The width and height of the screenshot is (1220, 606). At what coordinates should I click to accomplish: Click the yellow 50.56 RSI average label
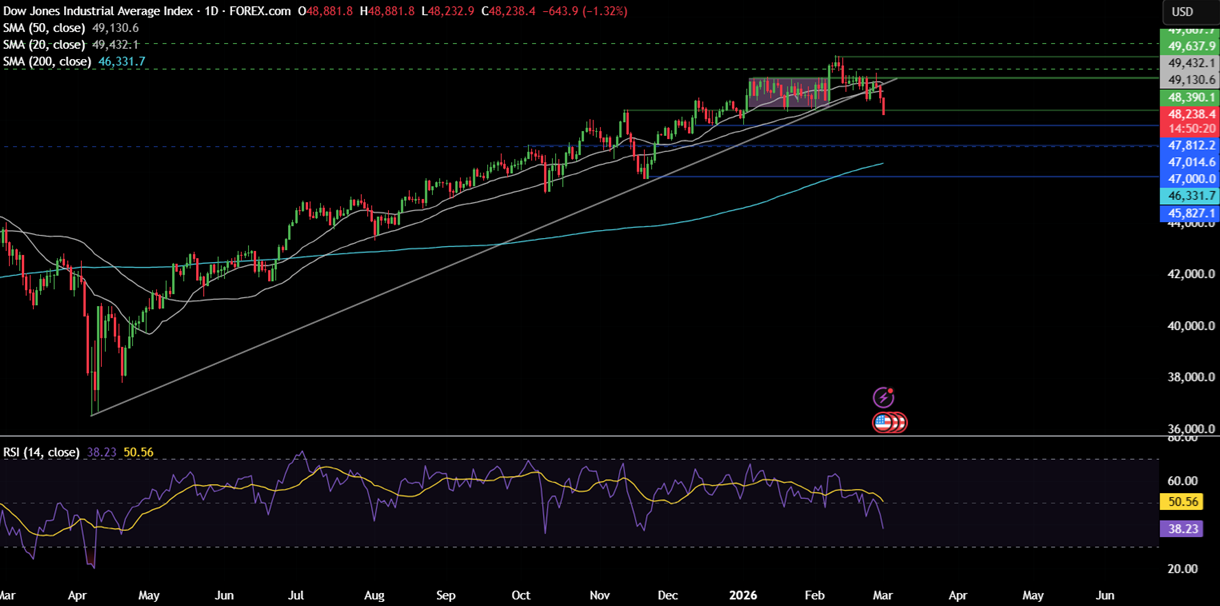(x=1178, y=502)
